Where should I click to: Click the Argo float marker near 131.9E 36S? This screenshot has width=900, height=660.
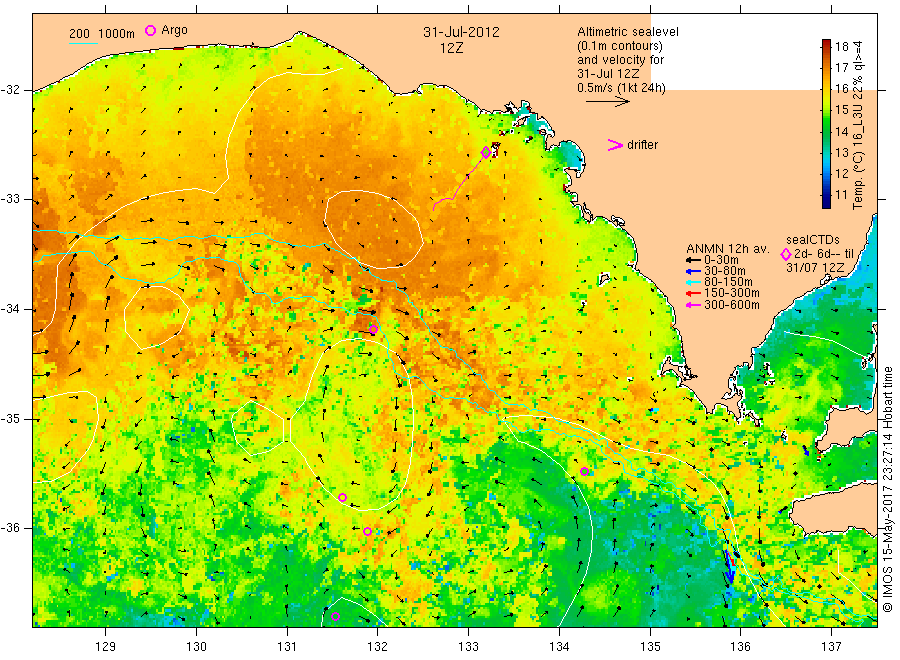[x=367, y=531]
